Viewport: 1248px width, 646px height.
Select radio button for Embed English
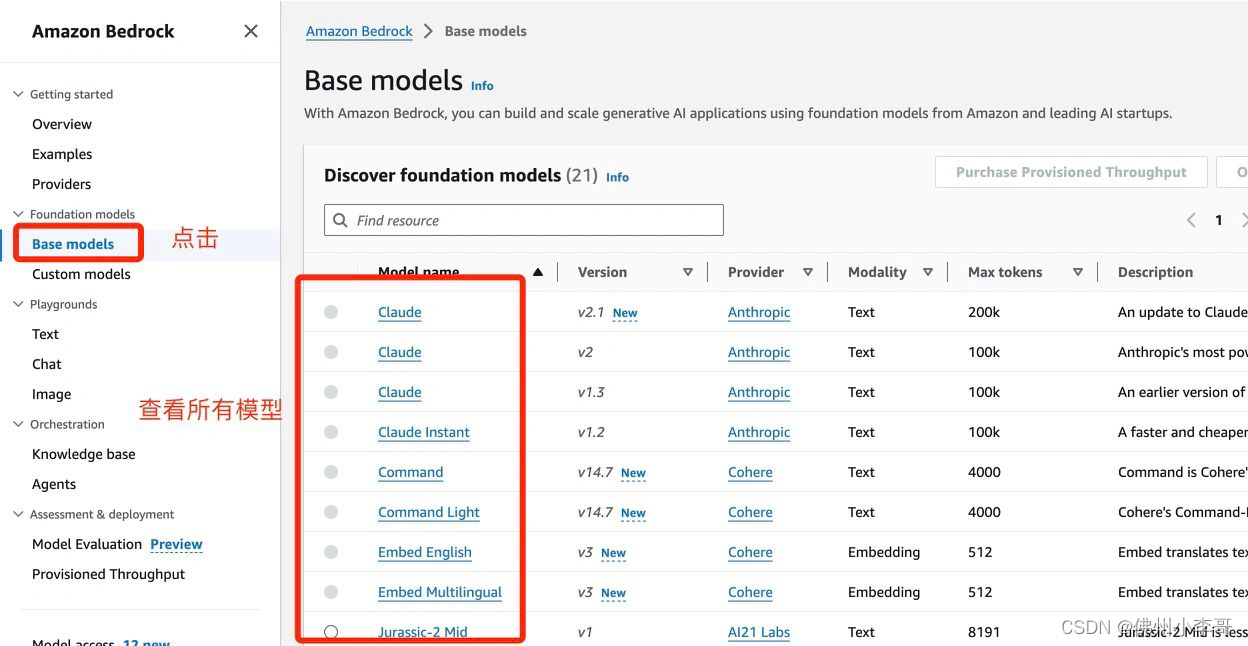(x=331, y=552)
